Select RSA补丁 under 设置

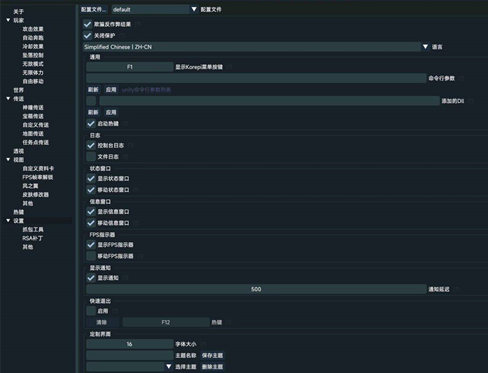[x=32, y=238]
